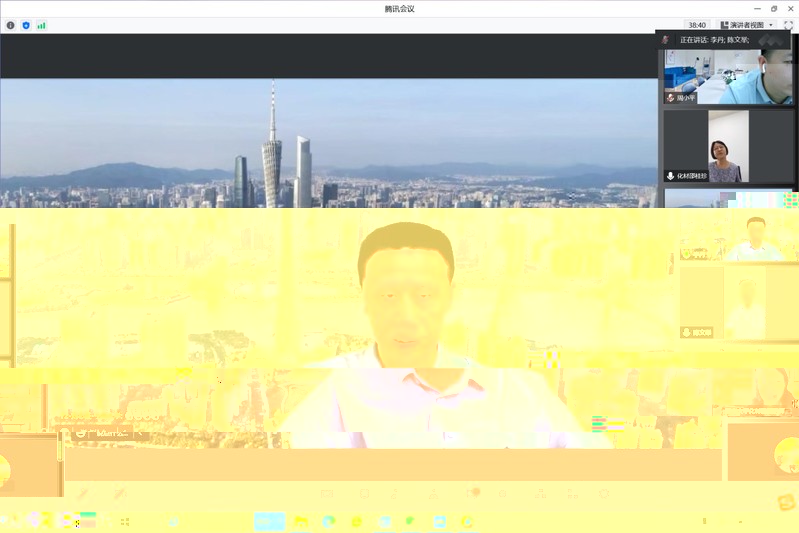
Task: Click the microphone icon on 化机邵桂珍's tile
Action: tap(670, 176)
